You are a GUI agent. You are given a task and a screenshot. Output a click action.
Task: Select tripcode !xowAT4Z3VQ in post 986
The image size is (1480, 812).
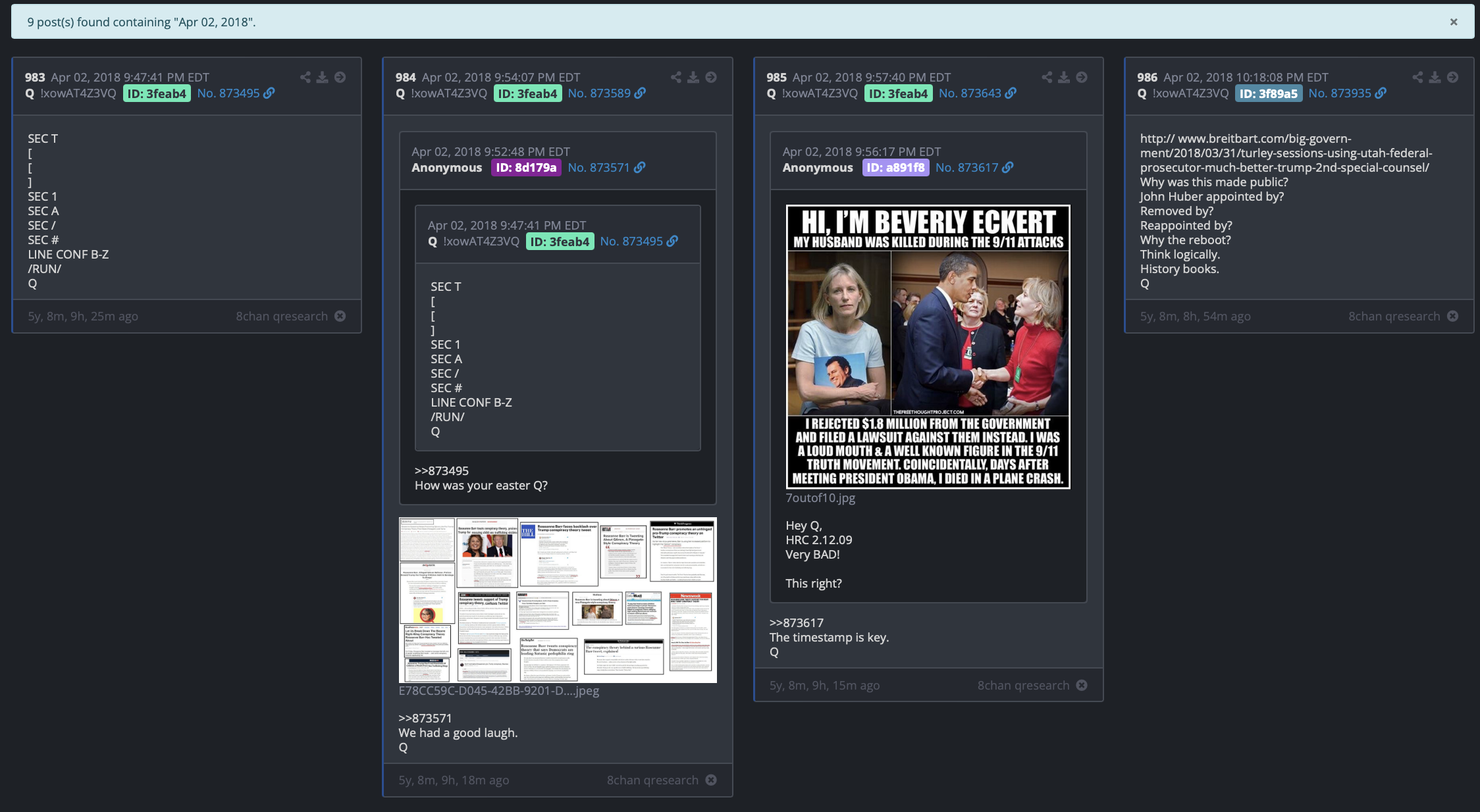[x=1190, y=93]
